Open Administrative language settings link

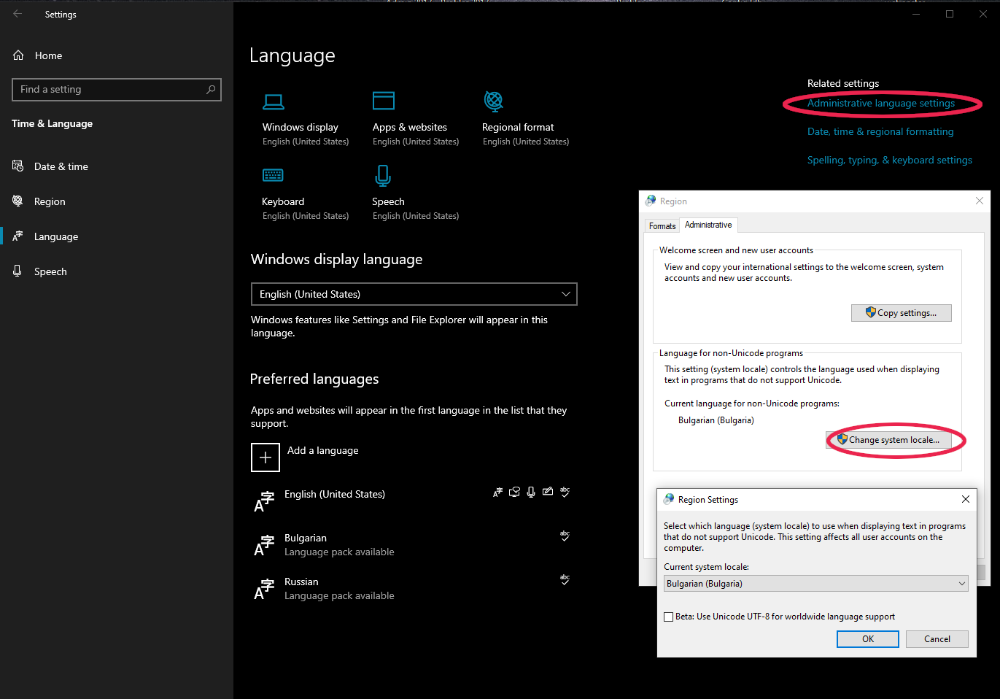880,103
